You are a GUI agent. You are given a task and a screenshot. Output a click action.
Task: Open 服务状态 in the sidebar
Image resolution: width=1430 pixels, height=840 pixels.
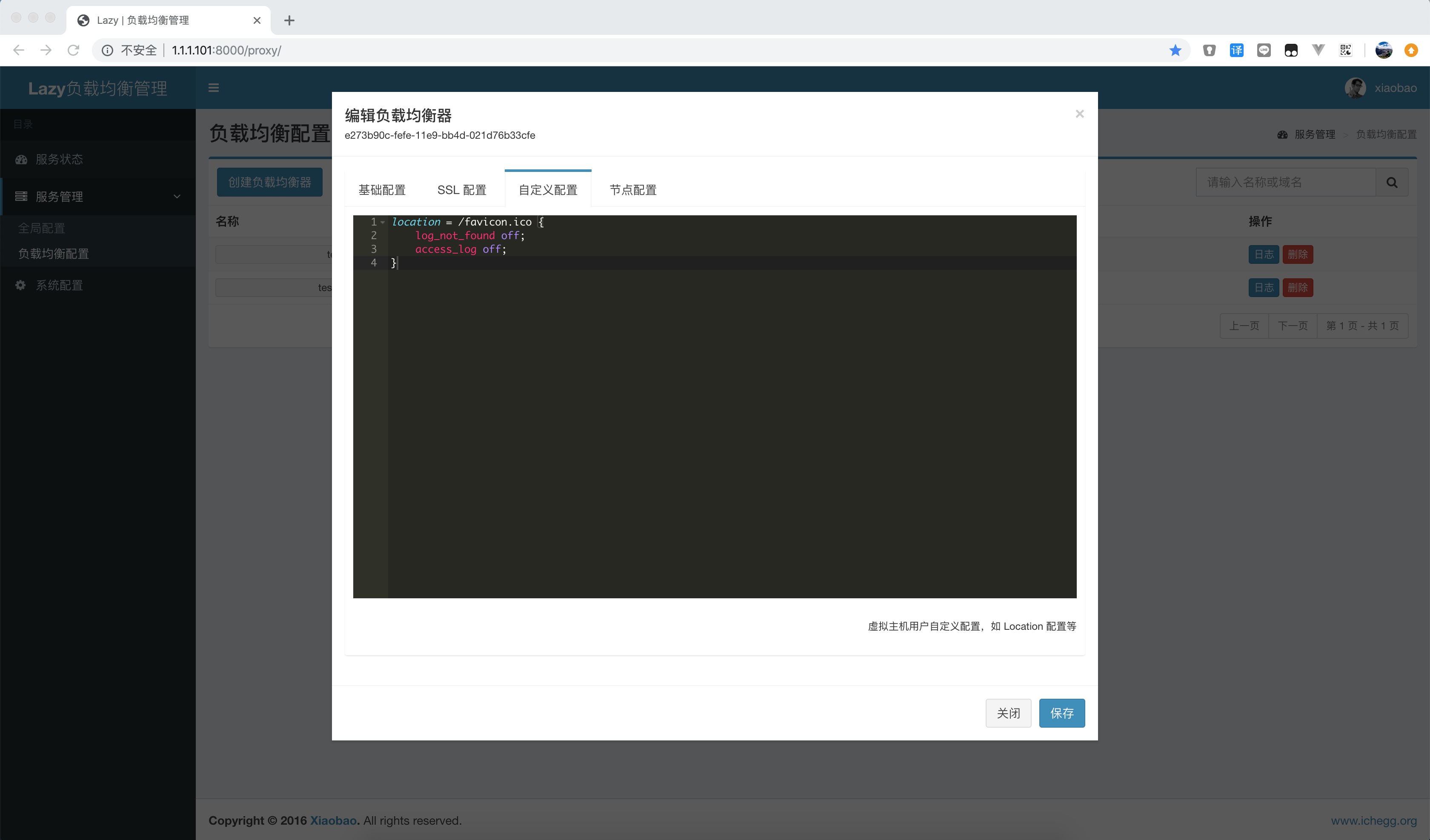click(59, 160)
